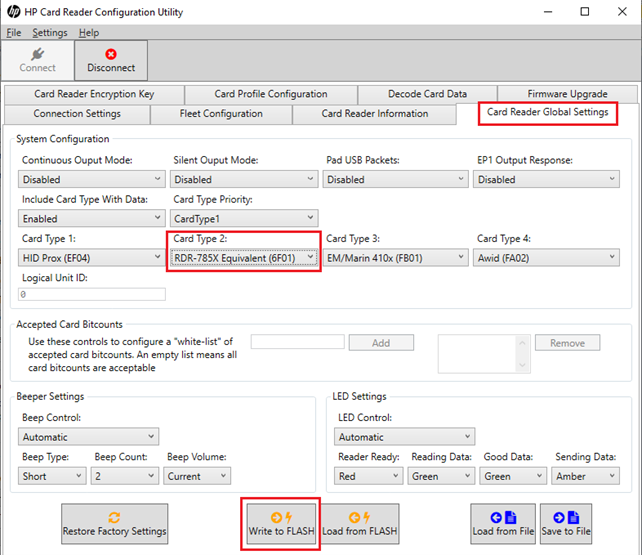Screen dimensions: 642x555
Task: Open Pad USB Packets dropdown
Action: 396,179
